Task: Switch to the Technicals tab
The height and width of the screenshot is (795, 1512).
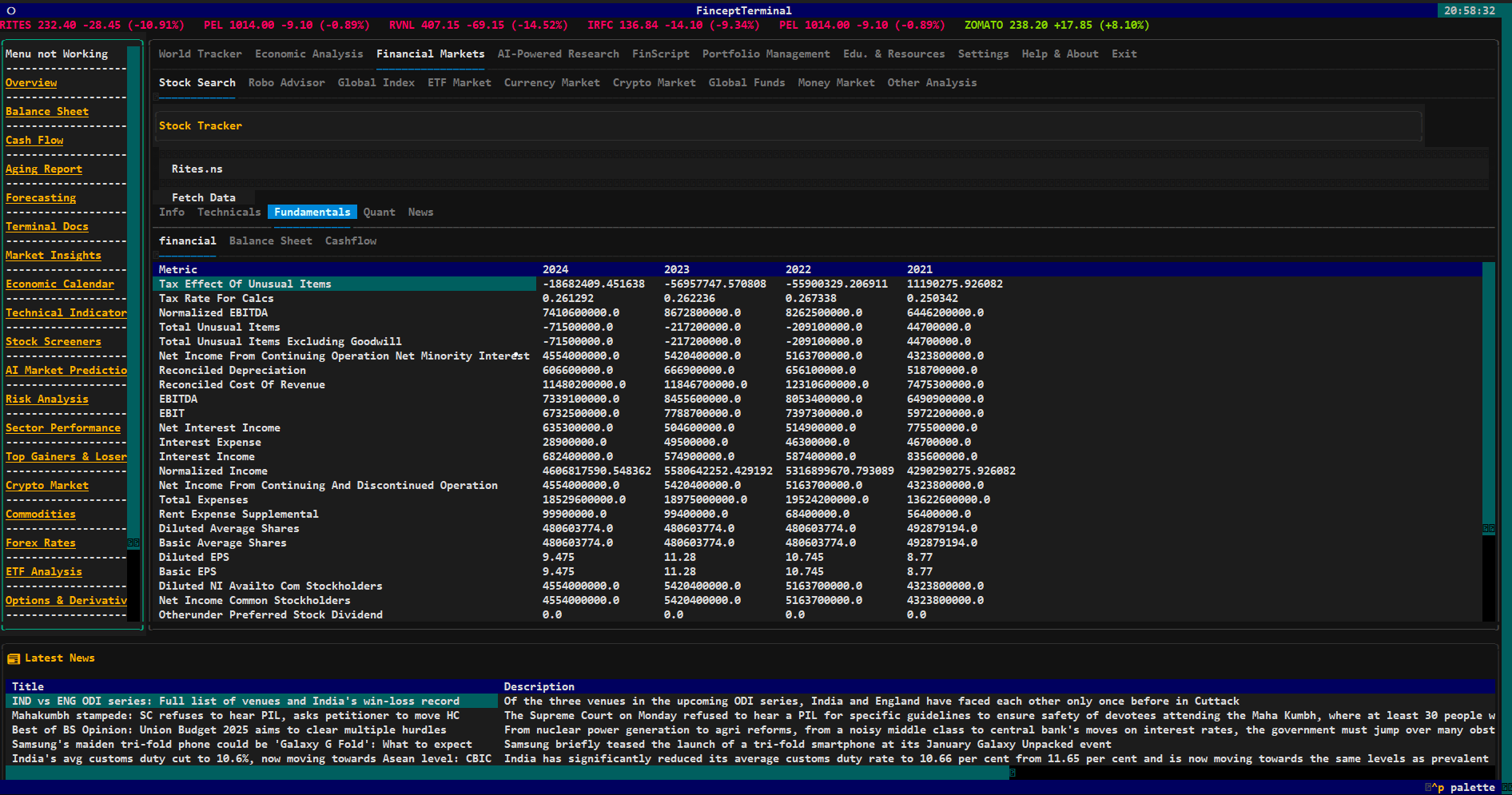Action: (x=229, y=212)
